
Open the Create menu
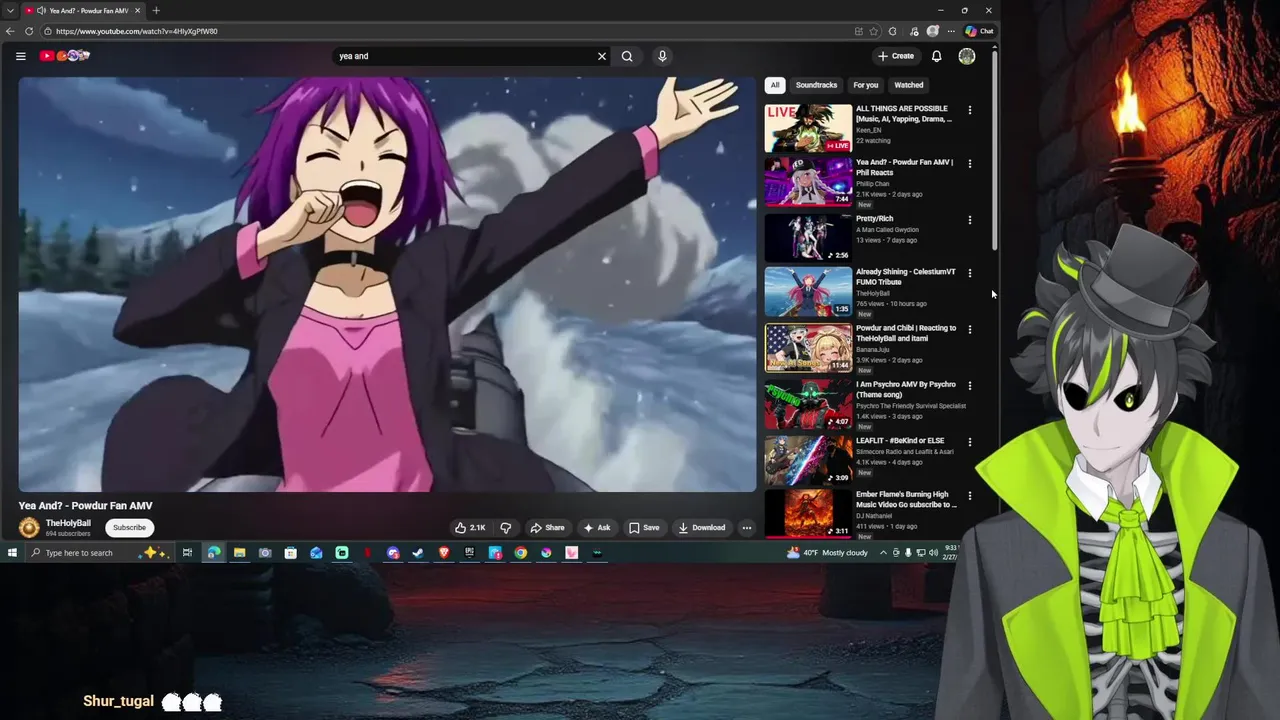[896, 56]
